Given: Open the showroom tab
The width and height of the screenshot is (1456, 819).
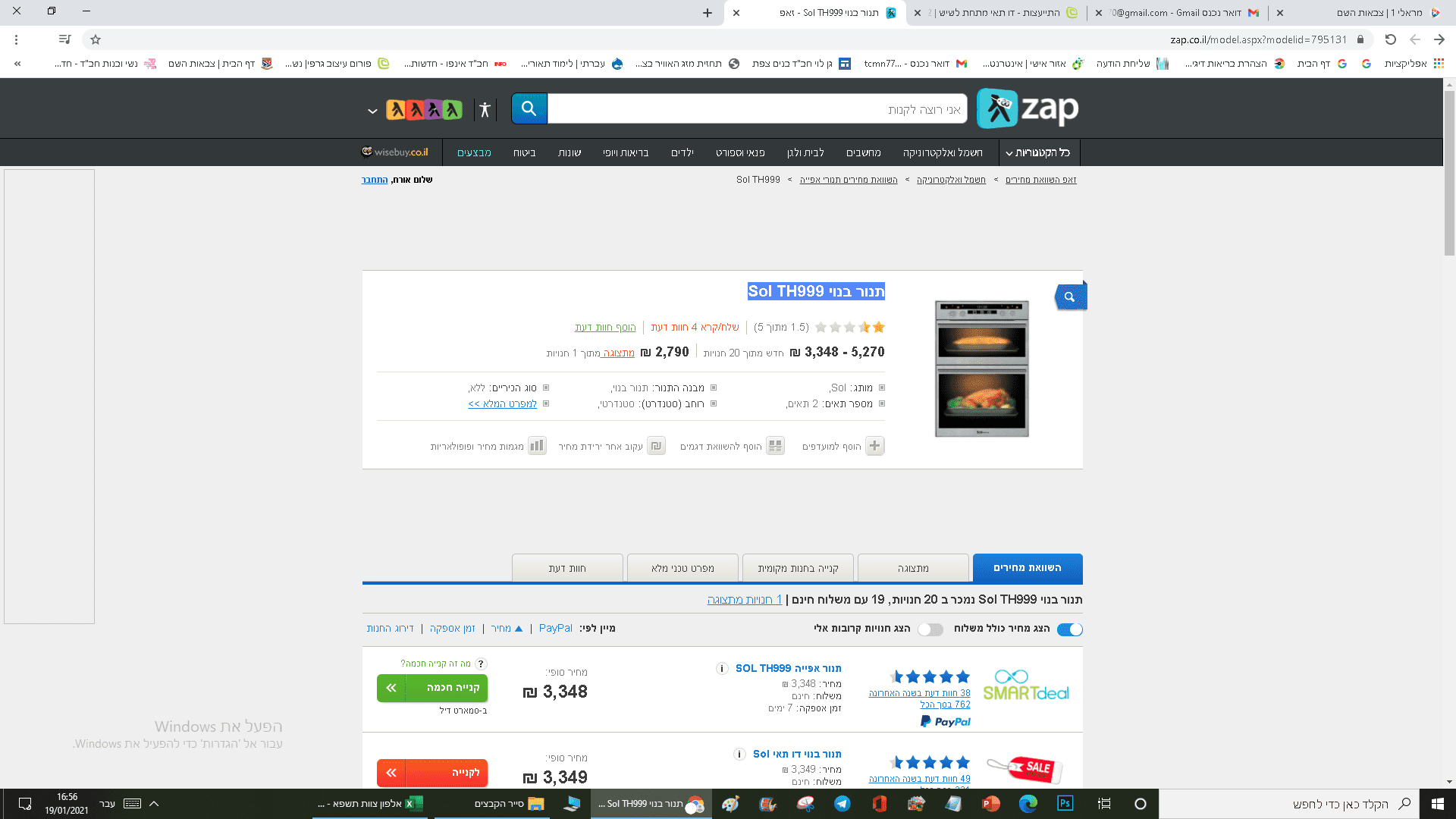Looking at the screenshot, I should (913, 568).
